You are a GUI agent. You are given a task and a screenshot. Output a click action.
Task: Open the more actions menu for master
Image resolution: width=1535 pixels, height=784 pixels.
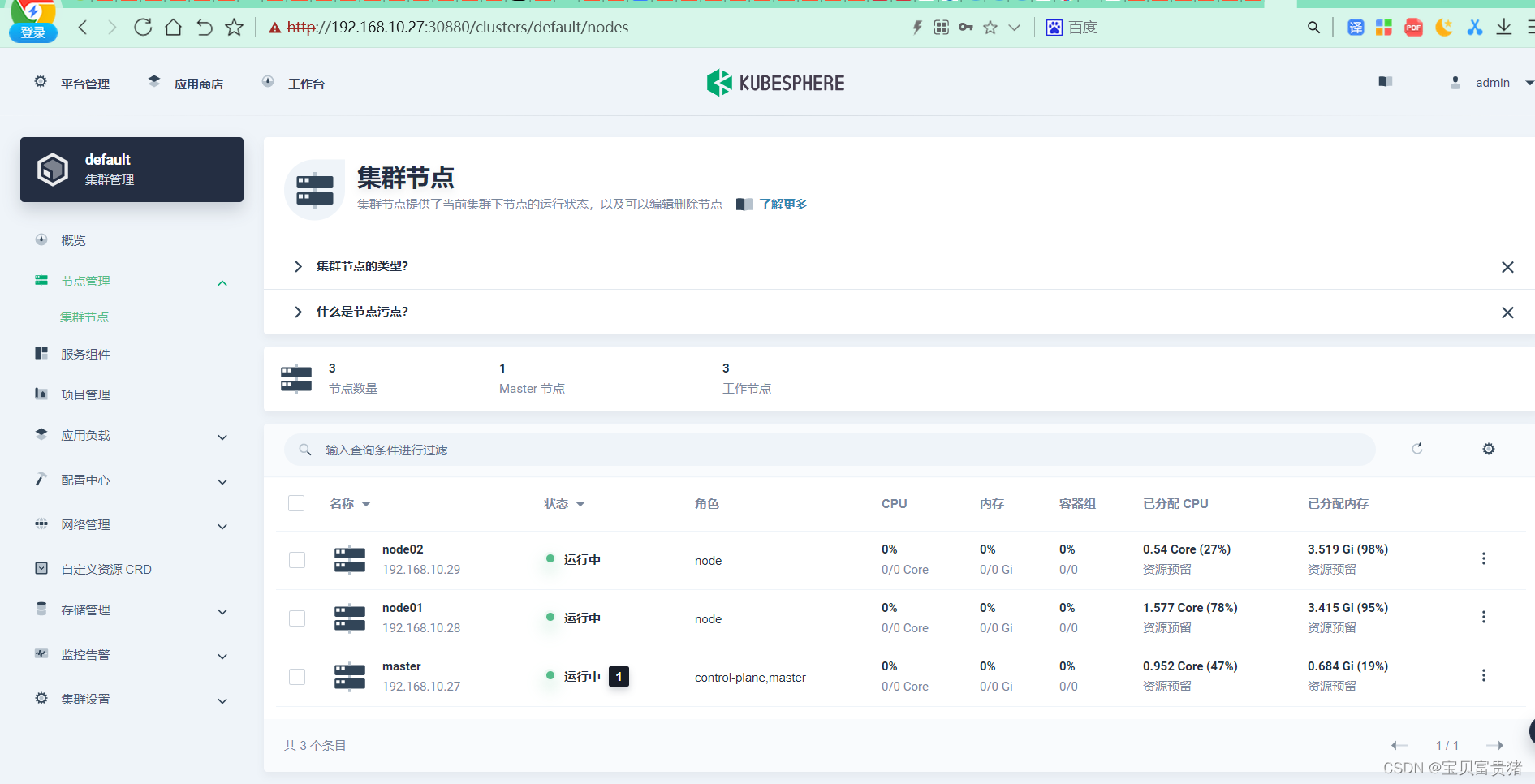(x=1484, y=675)
